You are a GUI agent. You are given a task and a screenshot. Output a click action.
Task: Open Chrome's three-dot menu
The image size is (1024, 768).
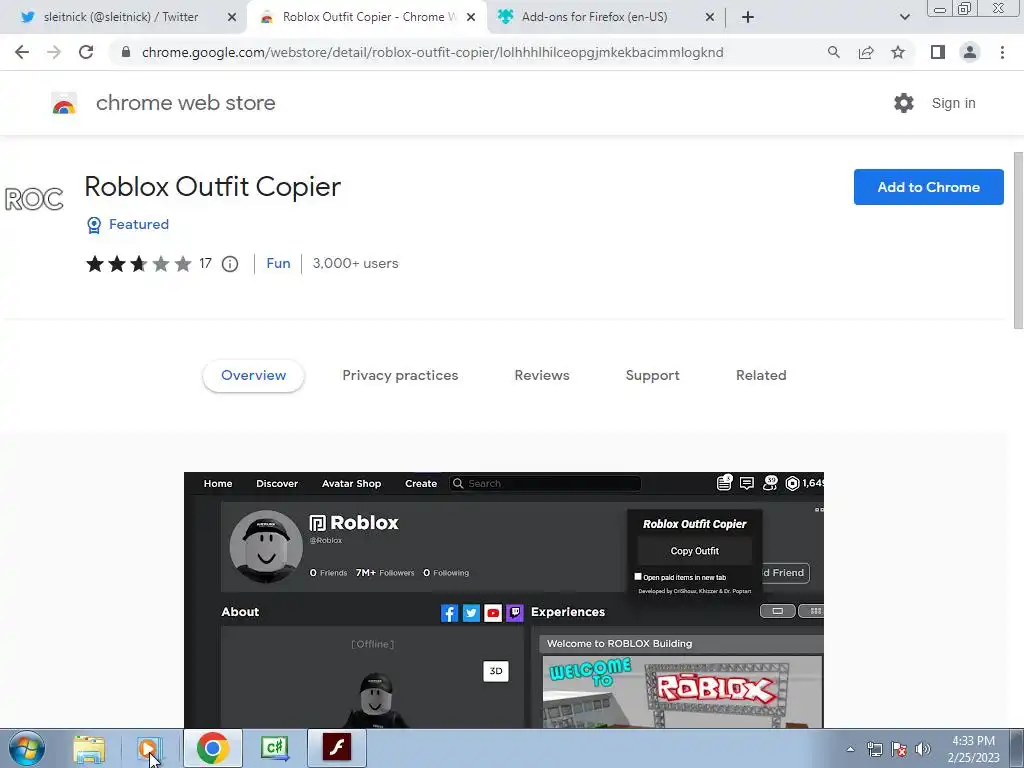pyautogui.click(x=1002, y=52)
